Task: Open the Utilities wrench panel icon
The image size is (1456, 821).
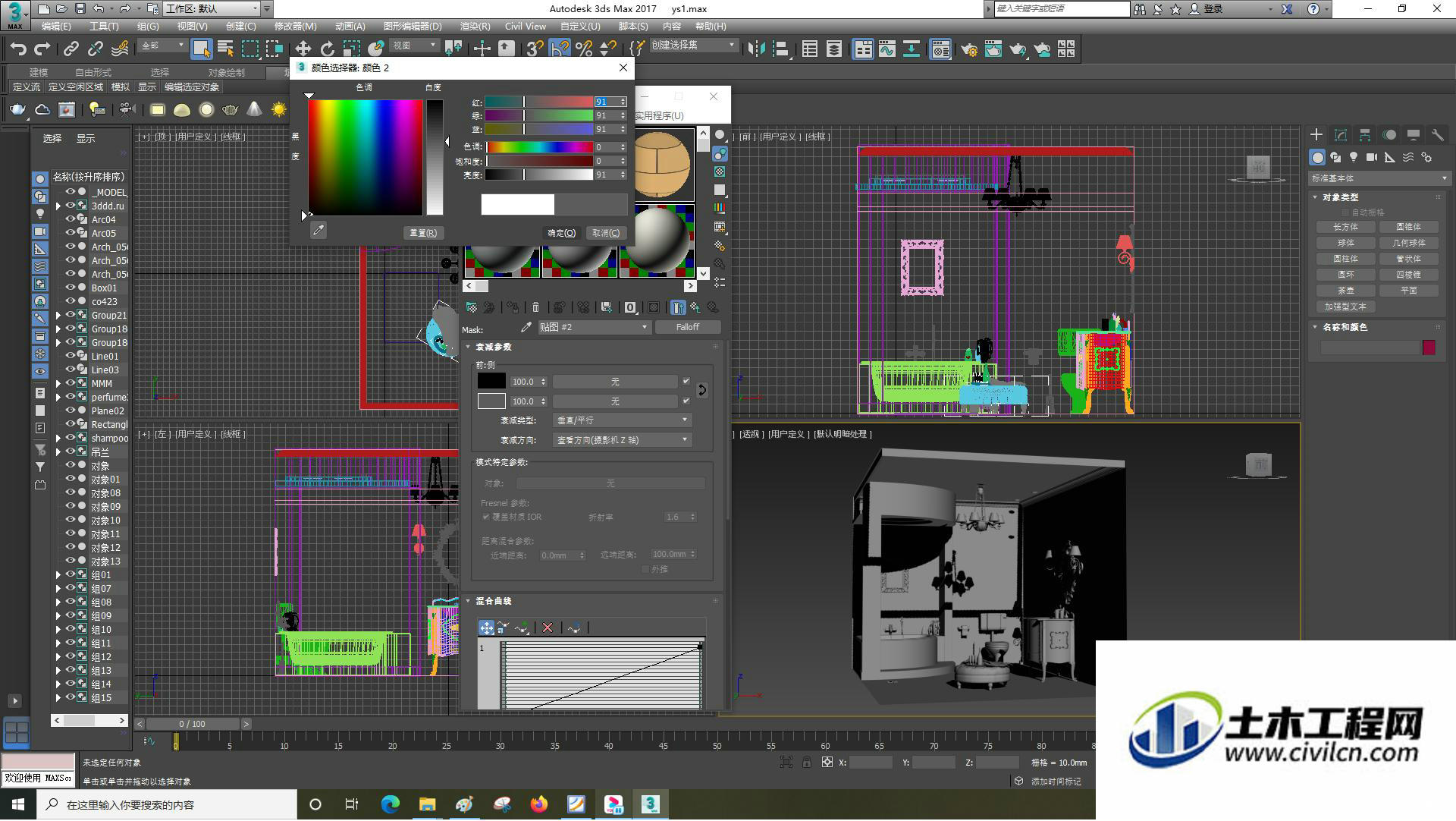Action: click(1438, 135)
